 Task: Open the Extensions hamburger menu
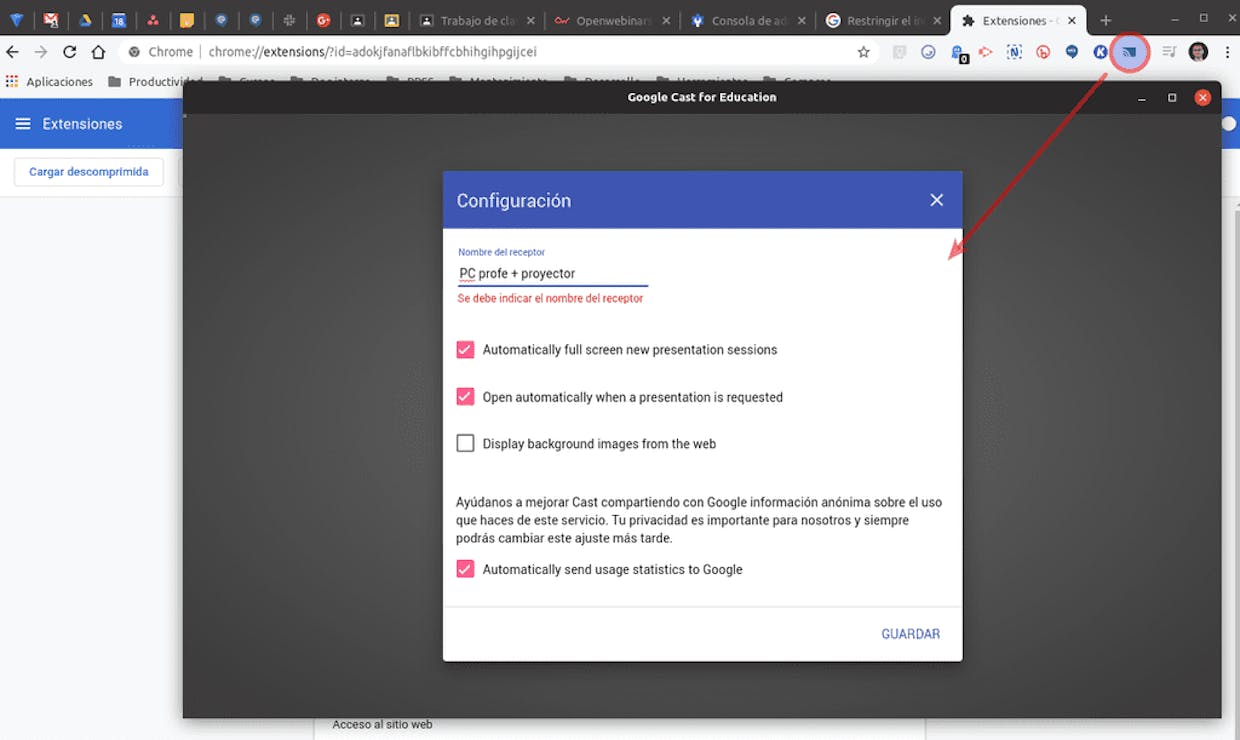pyautogui.click(x=22, y=124)
